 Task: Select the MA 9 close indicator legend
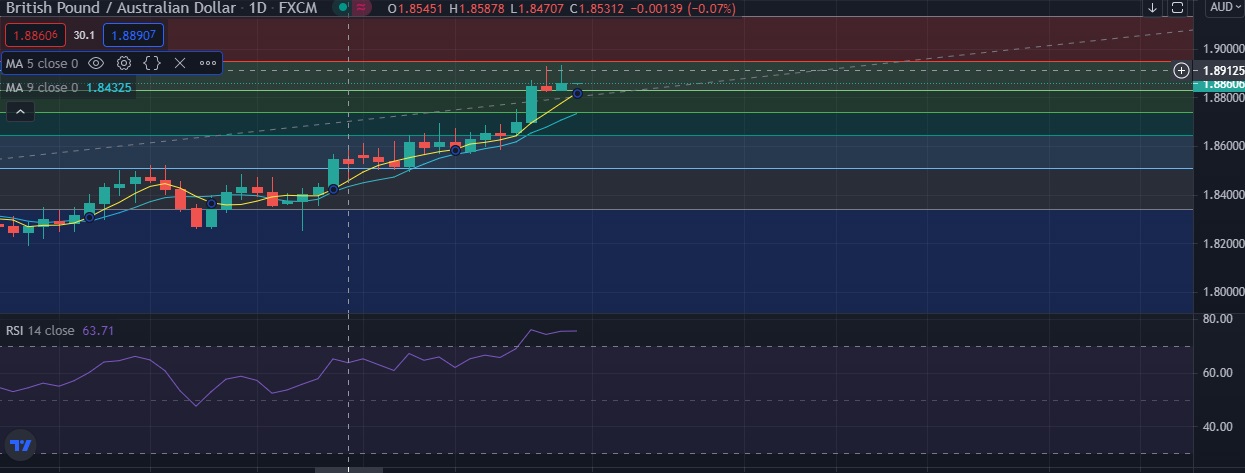[x=41, y=87]
